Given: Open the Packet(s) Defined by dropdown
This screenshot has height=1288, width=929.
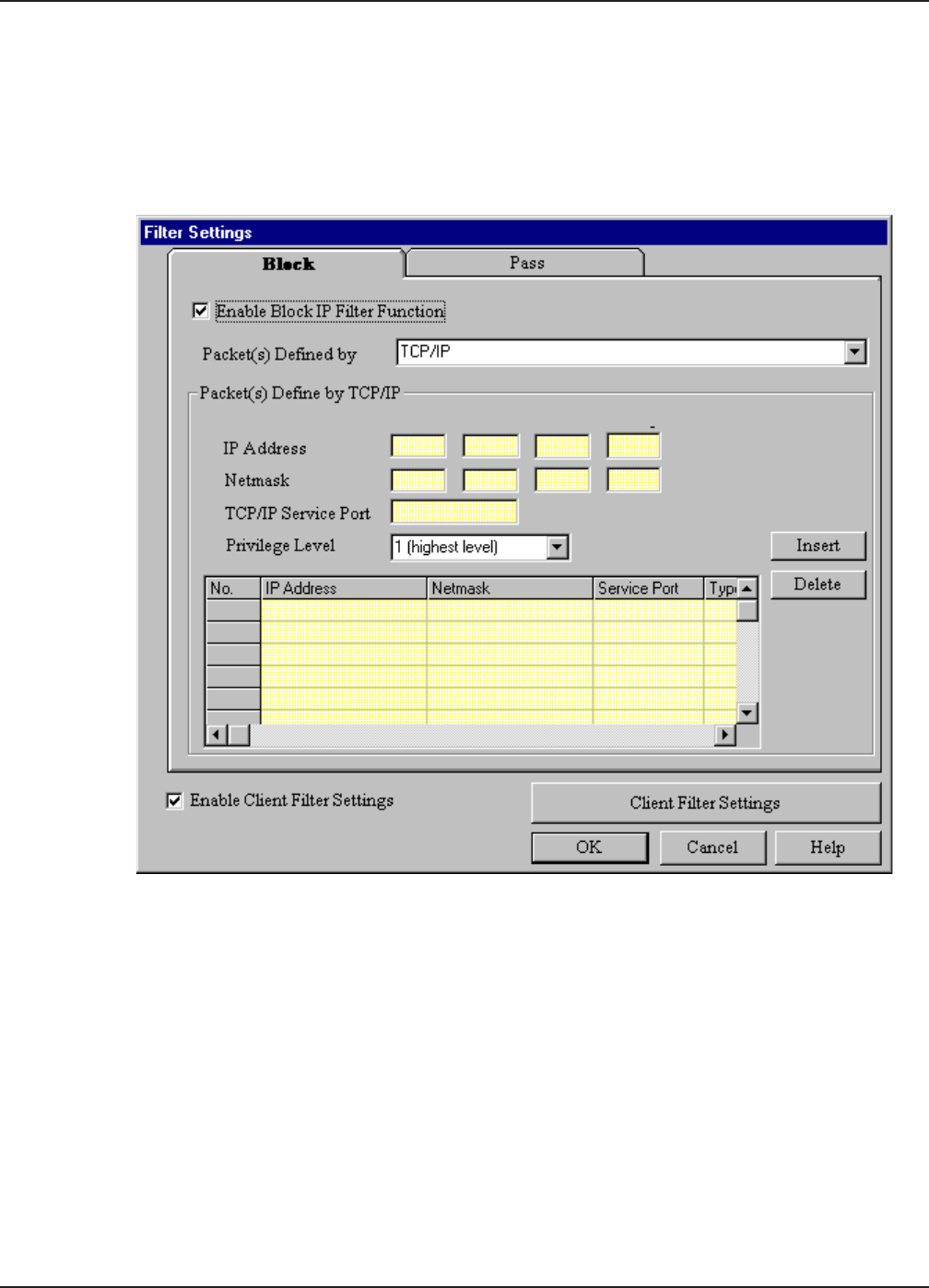Looking at the screenshot, I should tap(855, 352).
